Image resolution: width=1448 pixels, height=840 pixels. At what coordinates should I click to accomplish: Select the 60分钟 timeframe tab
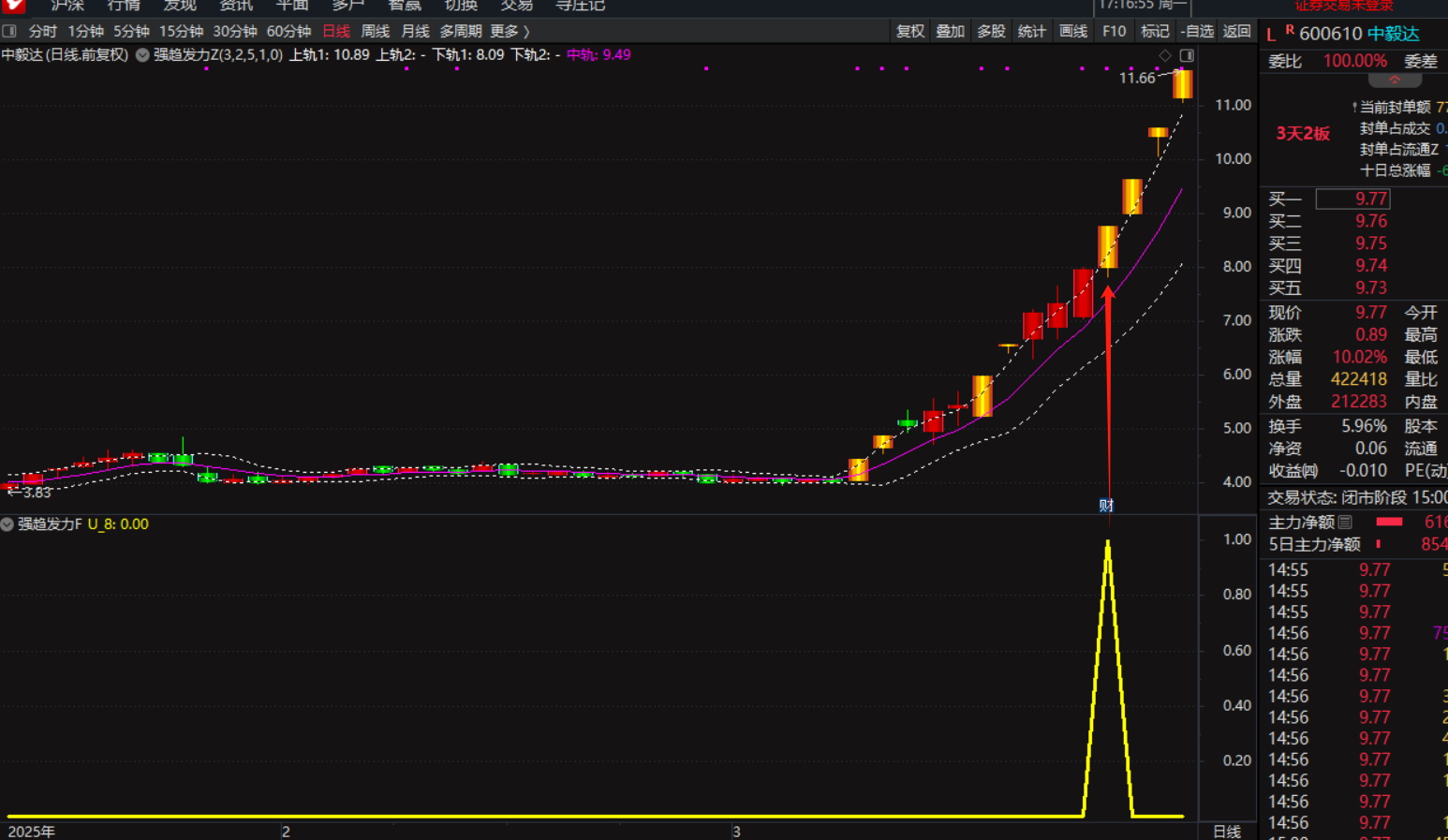click(x=288, y=32)
